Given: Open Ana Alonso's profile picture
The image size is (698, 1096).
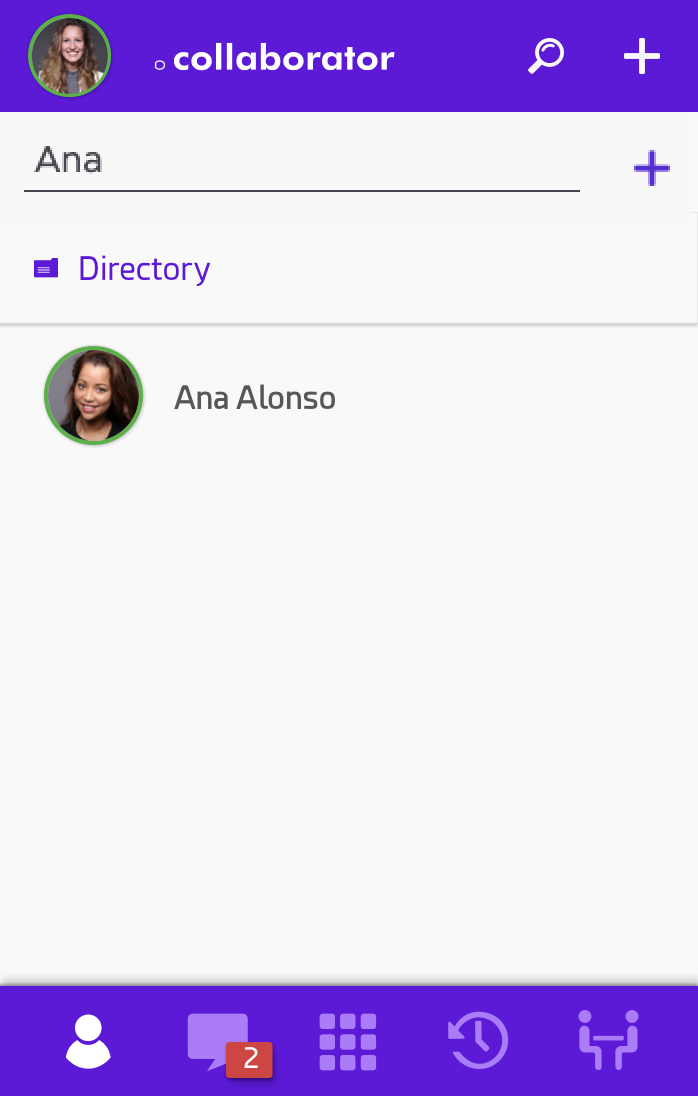Looking at the screenshot, I should pyautogui.click(x=94, y=396).
